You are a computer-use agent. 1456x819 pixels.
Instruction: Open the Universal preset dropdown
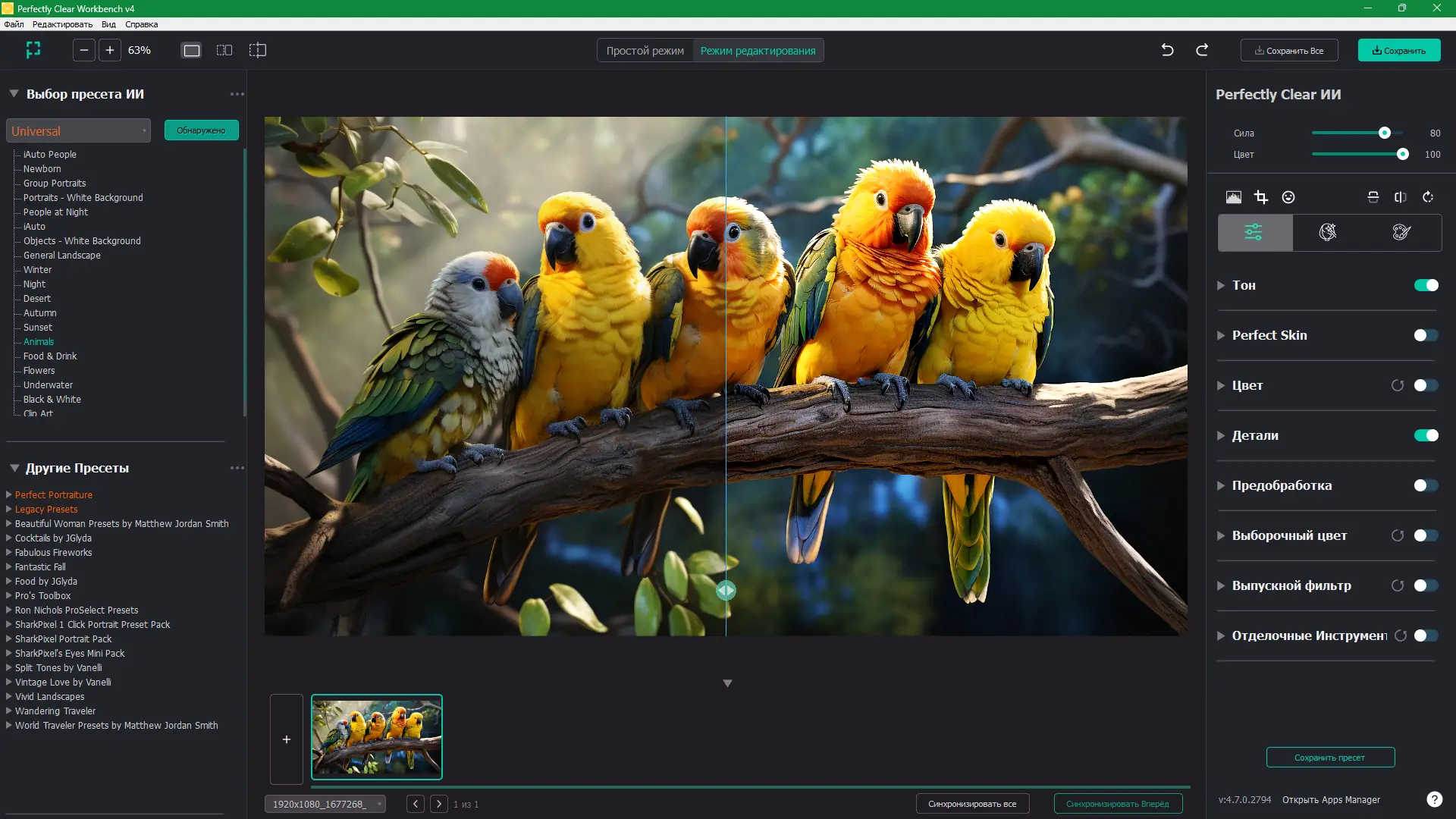78,130
